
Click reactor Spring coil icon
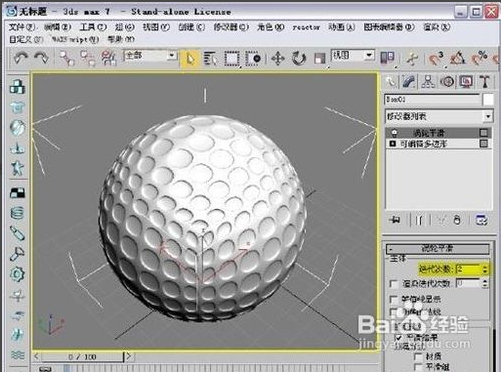pos(17,213)
